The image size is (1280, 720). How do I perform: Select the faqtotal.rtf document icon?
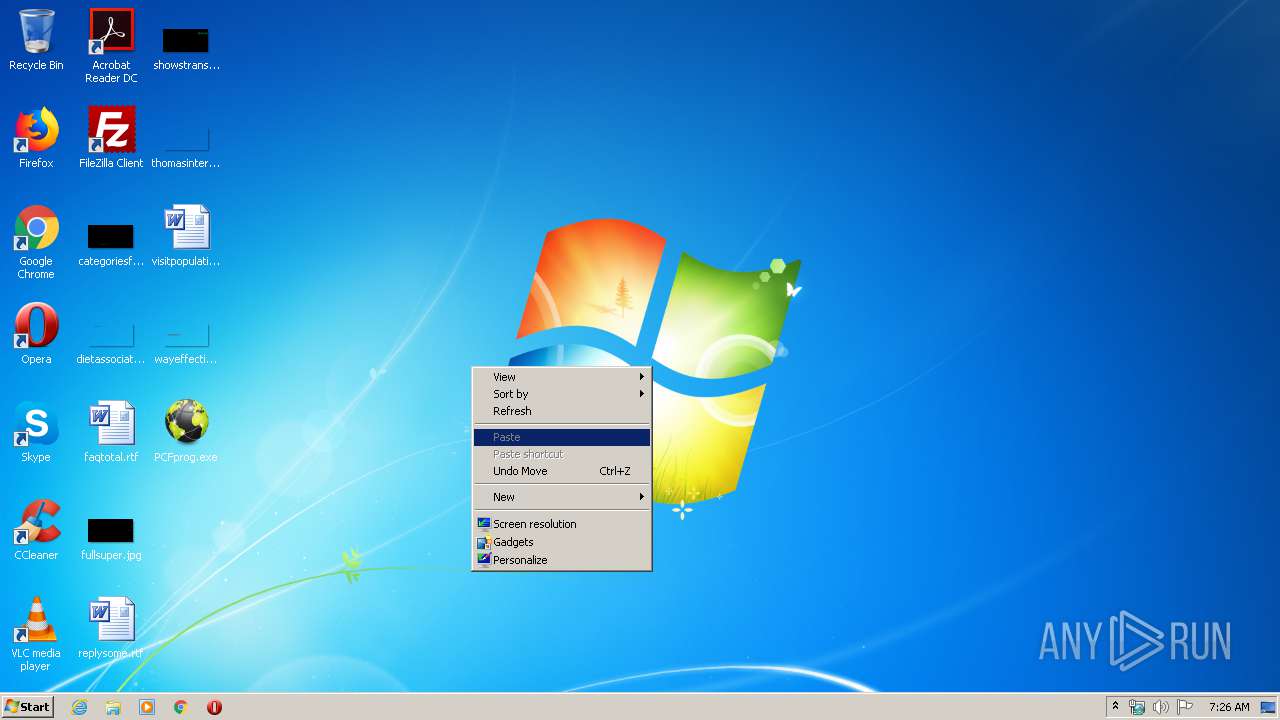point(111,432)
